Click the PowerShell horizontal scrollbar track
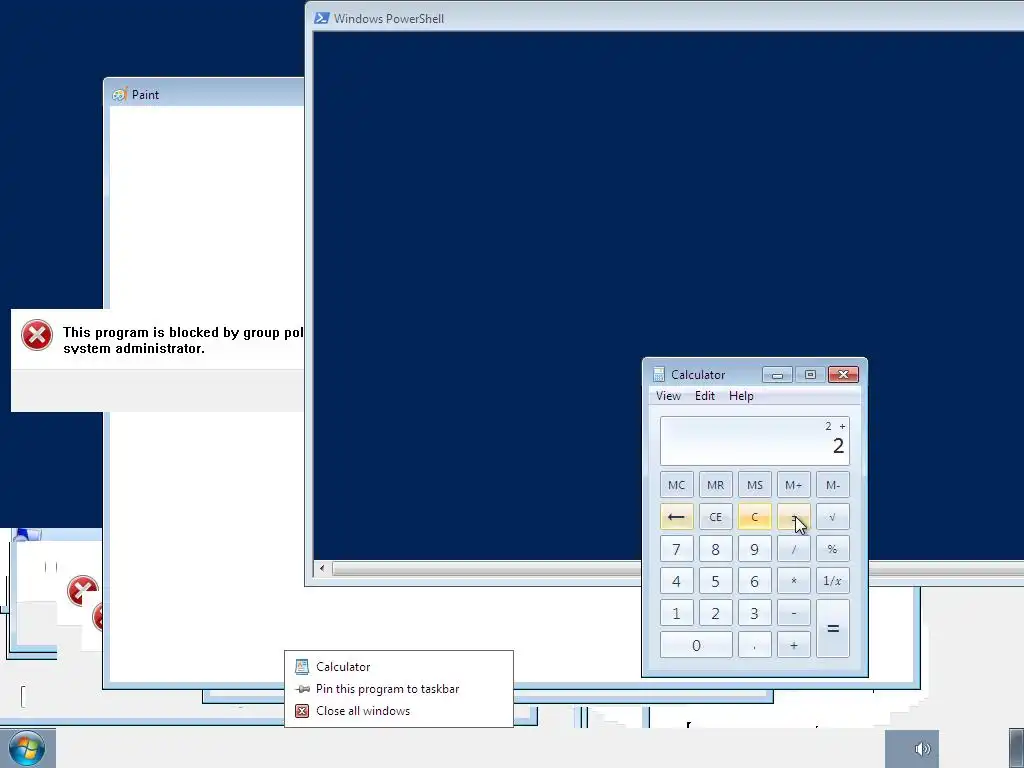 click(x=487, y=568)
